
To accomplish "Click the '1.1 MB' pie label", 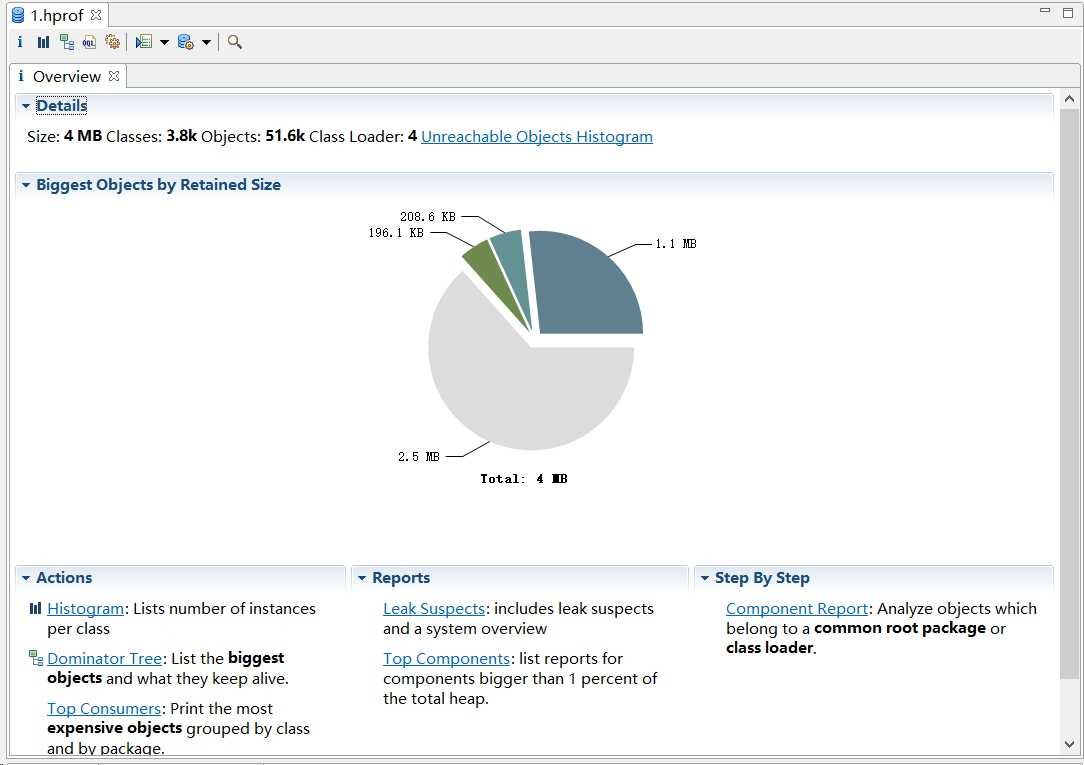I will [x=675, y=244].
